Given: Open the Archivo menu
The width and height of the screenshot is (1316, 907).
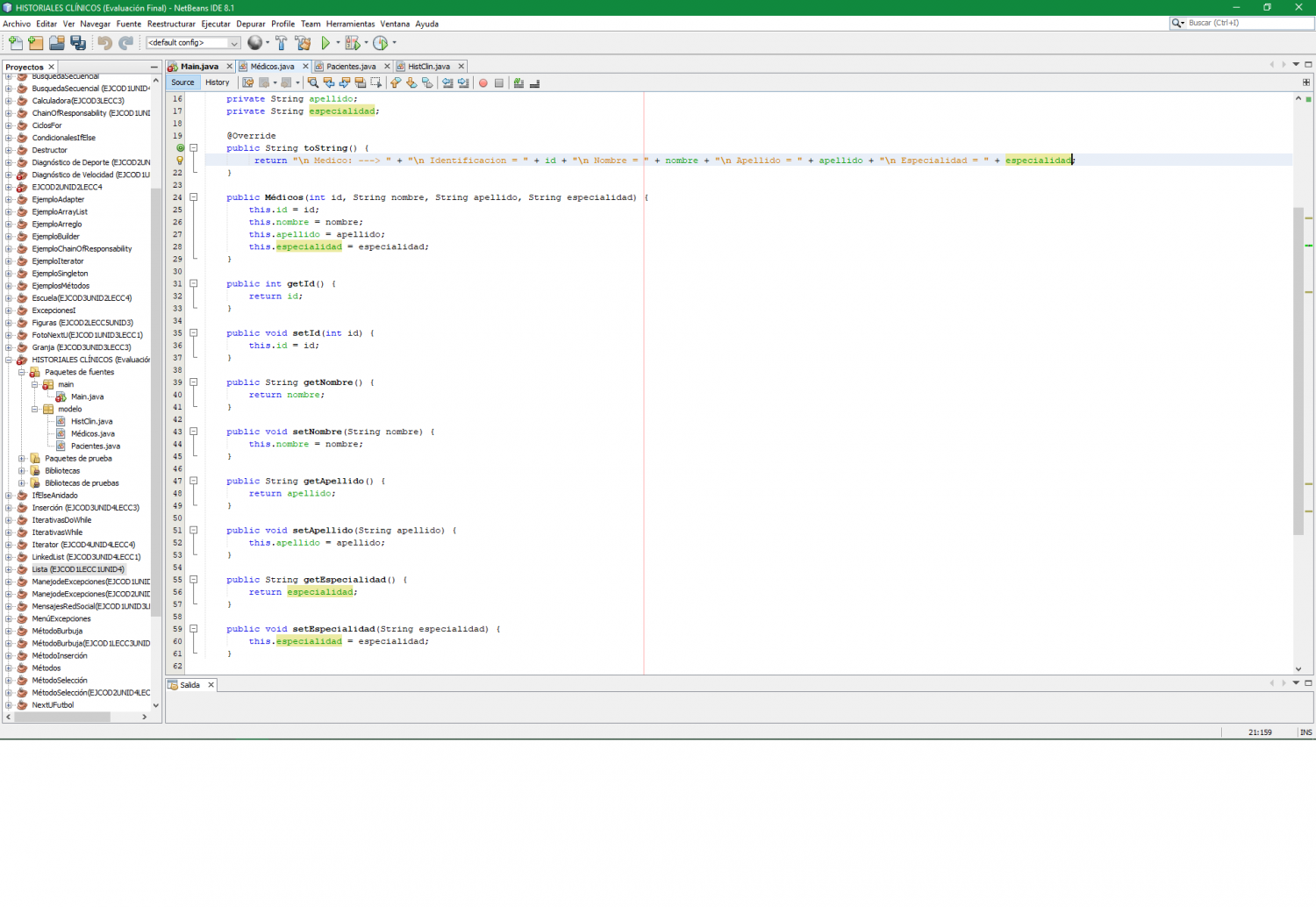Looking at the screenshot, I should click(x=17, y=24).
